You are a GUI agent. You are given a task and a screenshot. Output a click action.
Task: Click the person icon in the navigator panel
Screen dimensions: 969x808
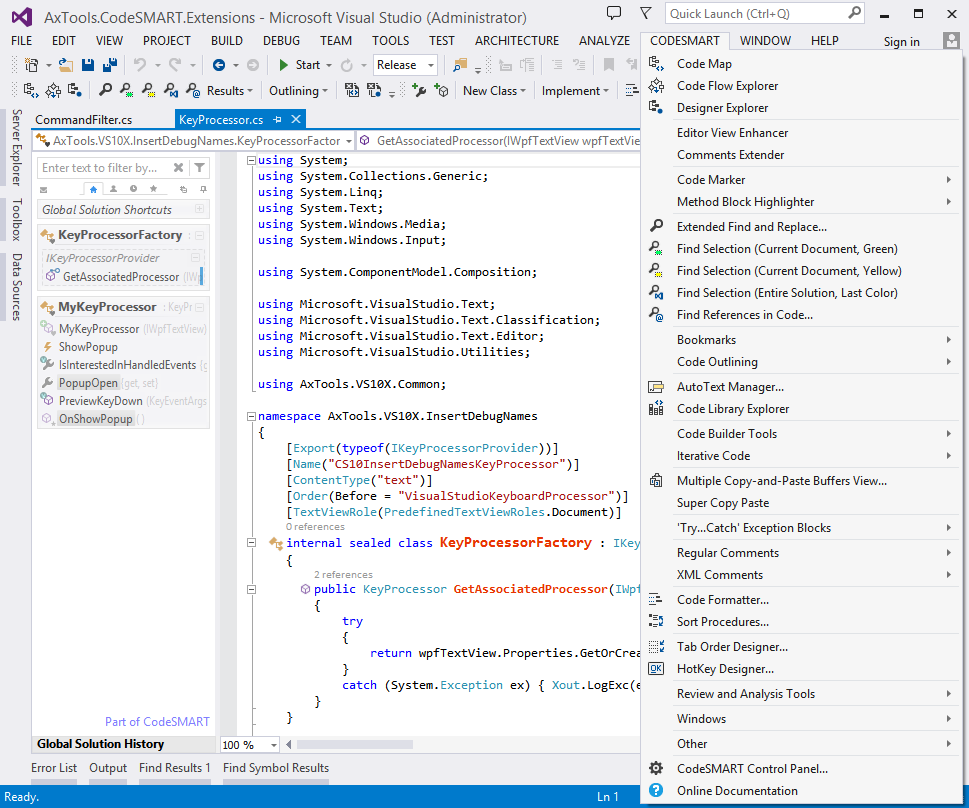(x=113, y=189)
